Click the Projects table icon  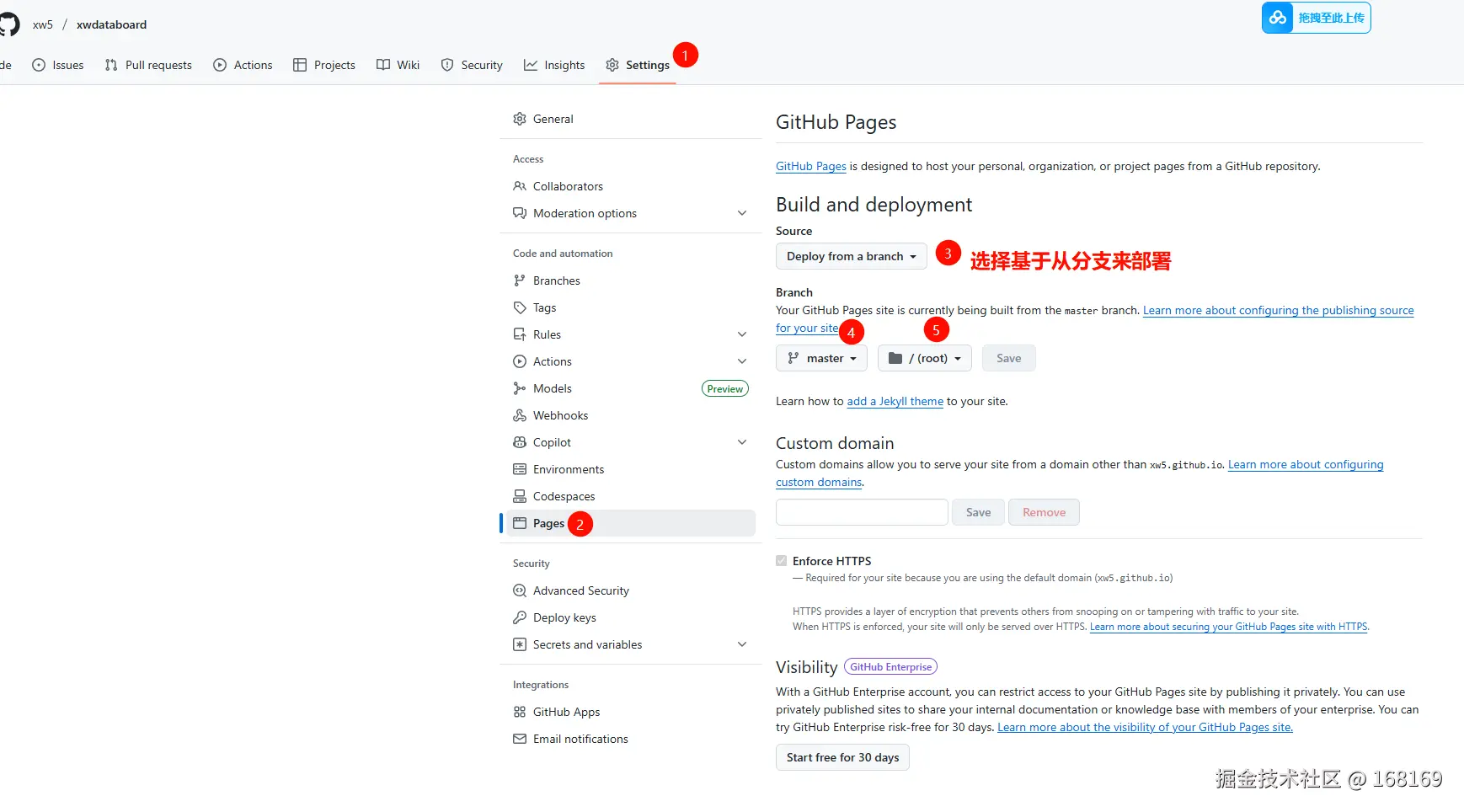300,65
